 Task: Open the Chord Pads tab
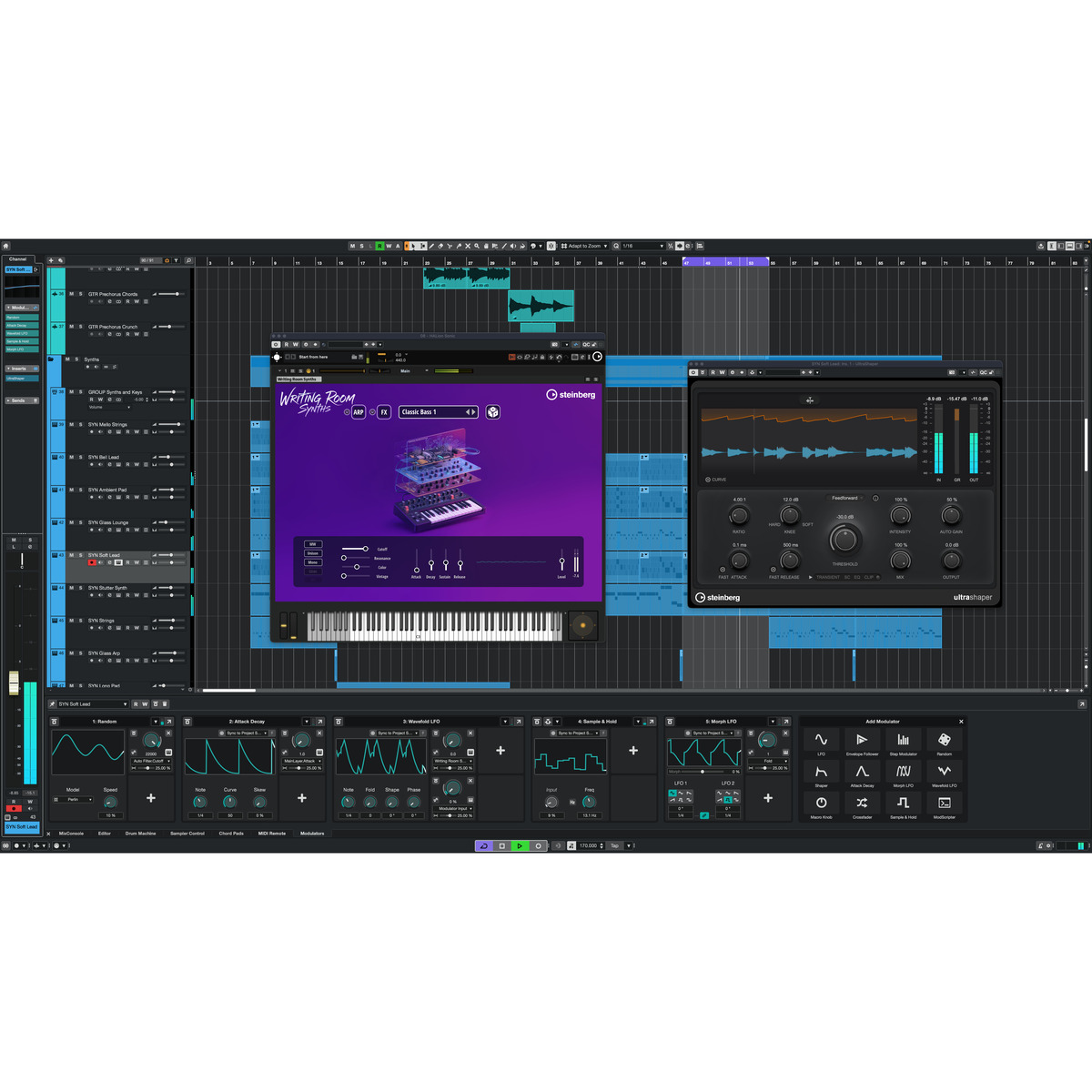point(231,834)
